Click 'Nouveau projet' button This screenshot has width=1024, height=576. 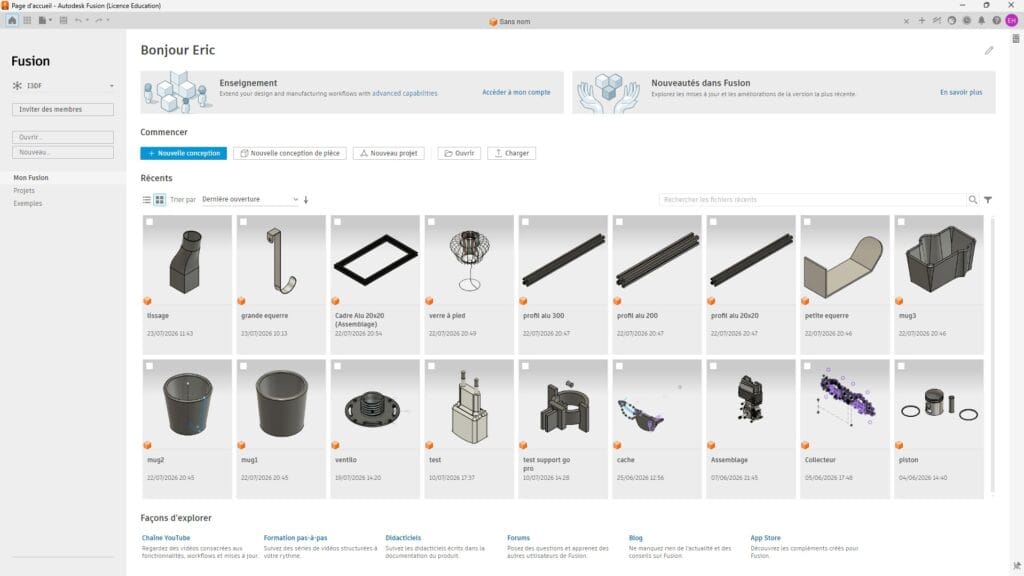coord(389,153)
